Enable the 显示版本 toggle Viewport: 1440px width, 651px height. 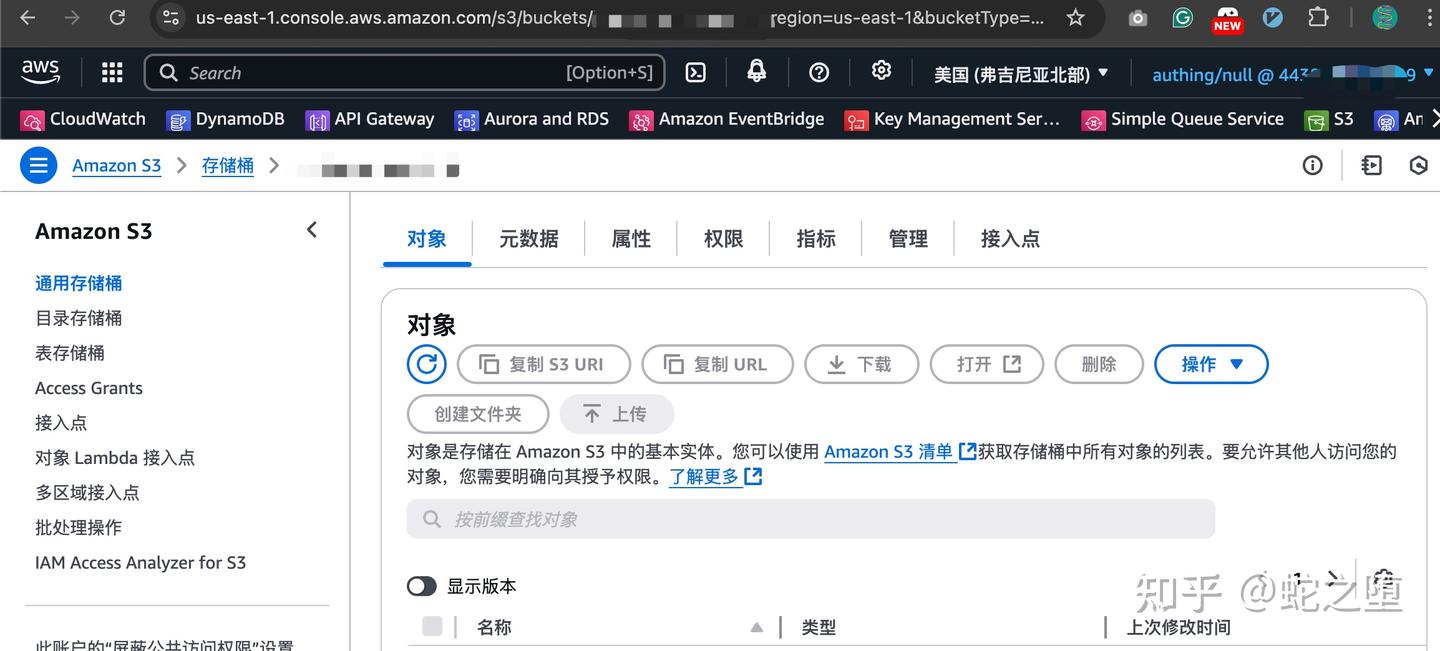(x=422, y=586)
